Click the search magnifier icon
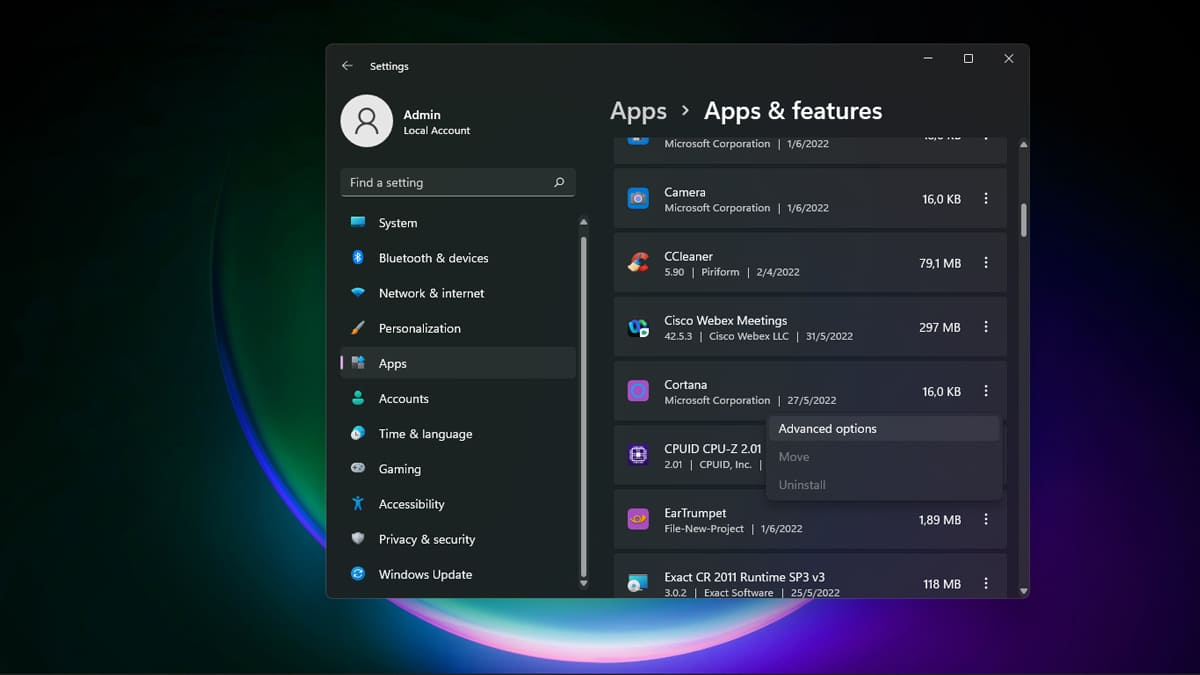The image size is (1200, 675). pyautogui.click(x=559, y=182)
